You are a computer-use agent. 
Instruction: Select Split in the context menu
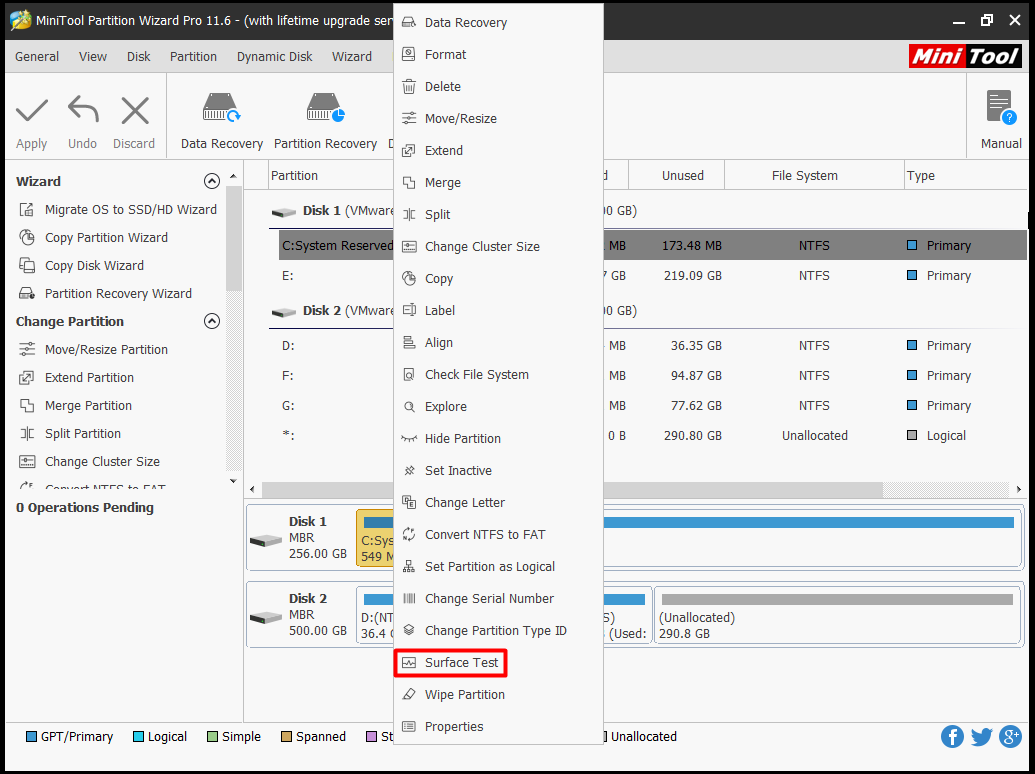(x=498, y=214)
